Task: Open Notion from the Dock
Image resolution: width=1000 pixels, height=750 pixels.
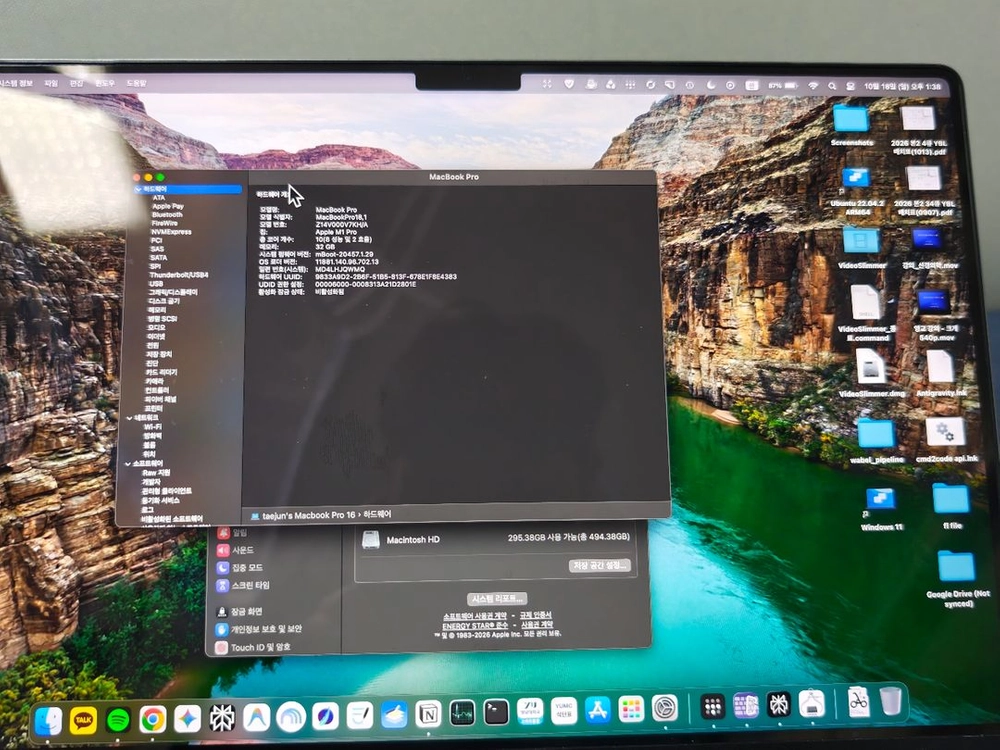Action: point(429,714)
